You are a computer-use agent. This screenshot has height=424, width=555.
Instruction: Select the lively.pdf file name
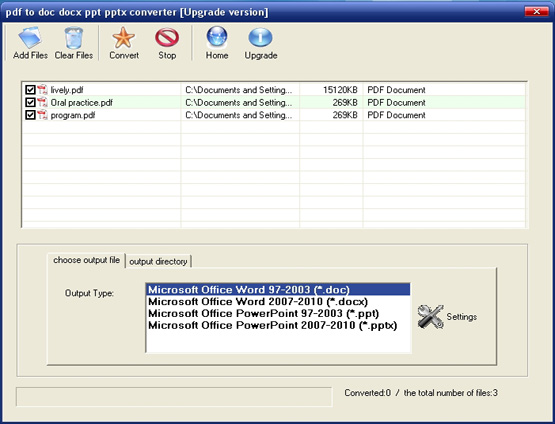(67, 90)
